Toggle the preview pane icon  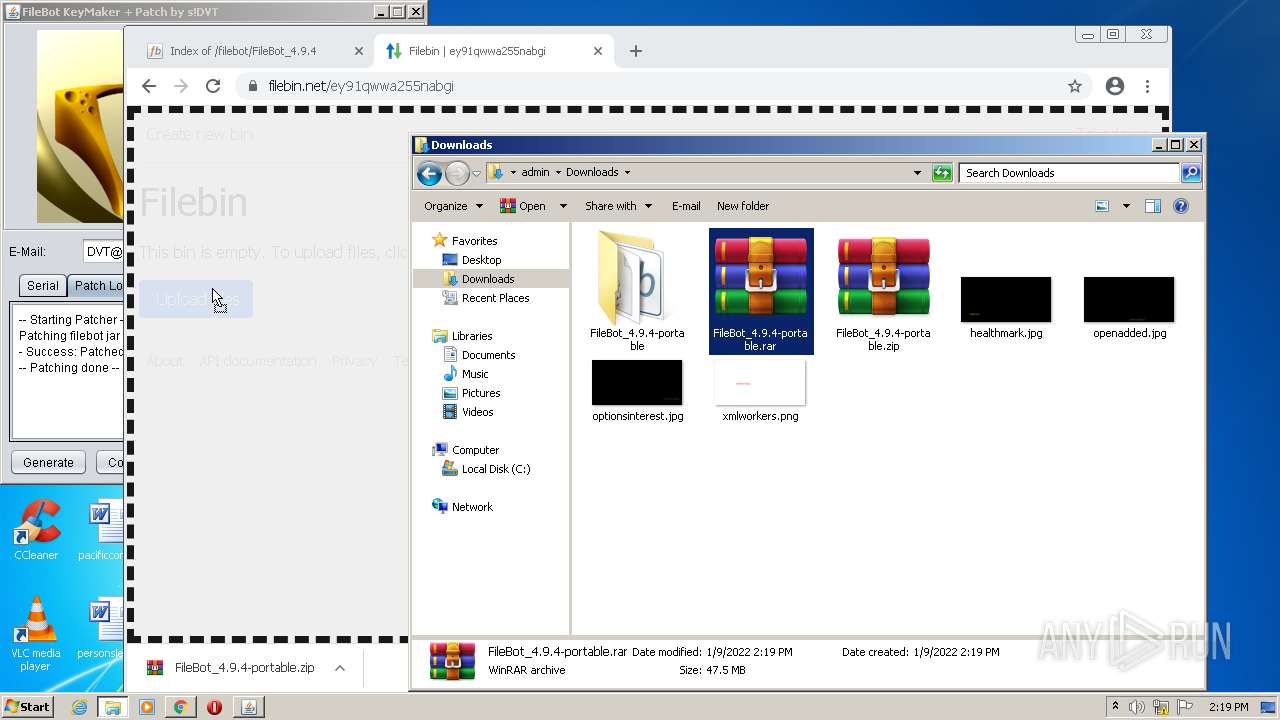(1152, 206)
